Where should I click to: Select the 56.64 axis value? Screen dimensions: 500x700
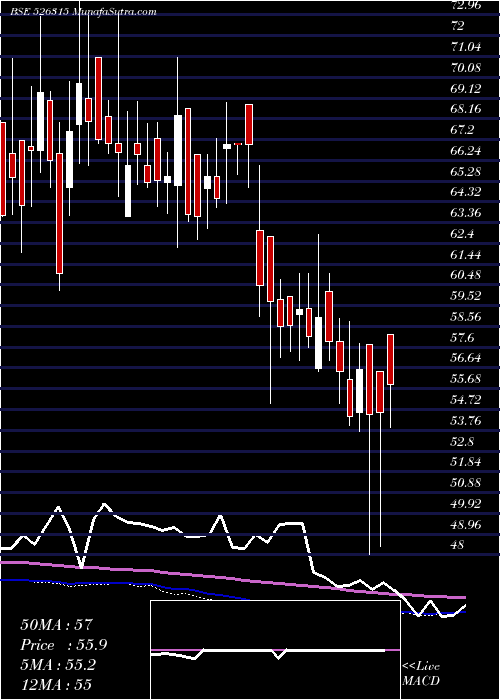tap(467, 358)
